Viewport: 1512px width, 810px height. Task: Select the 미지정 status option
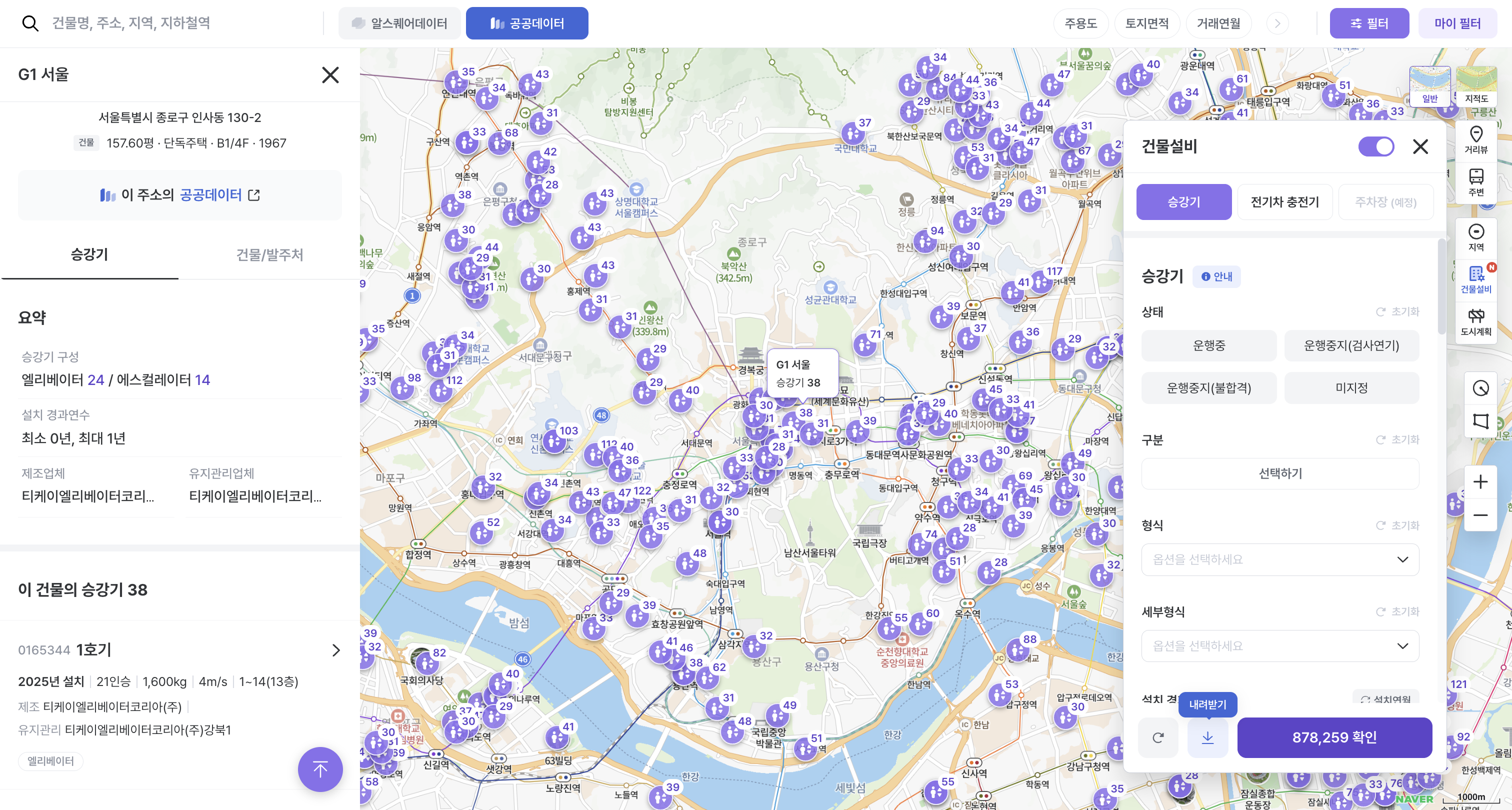coord(1351,388)
